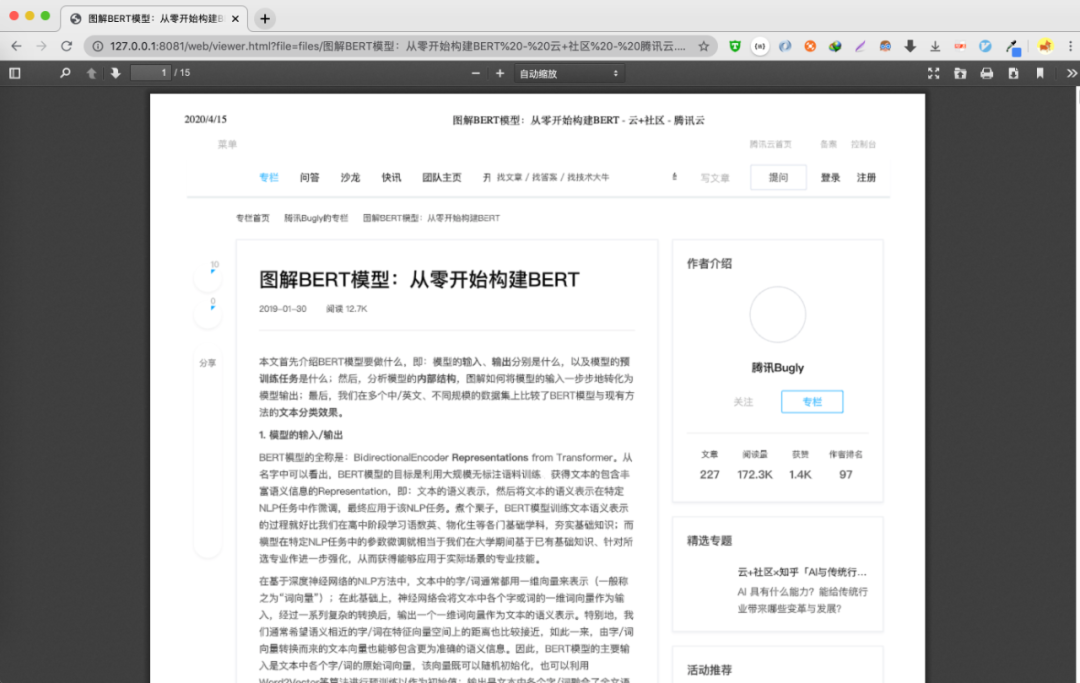The image size is (1080, 683).
Task: Zoom in with the plus button
Action: [500, 73]
